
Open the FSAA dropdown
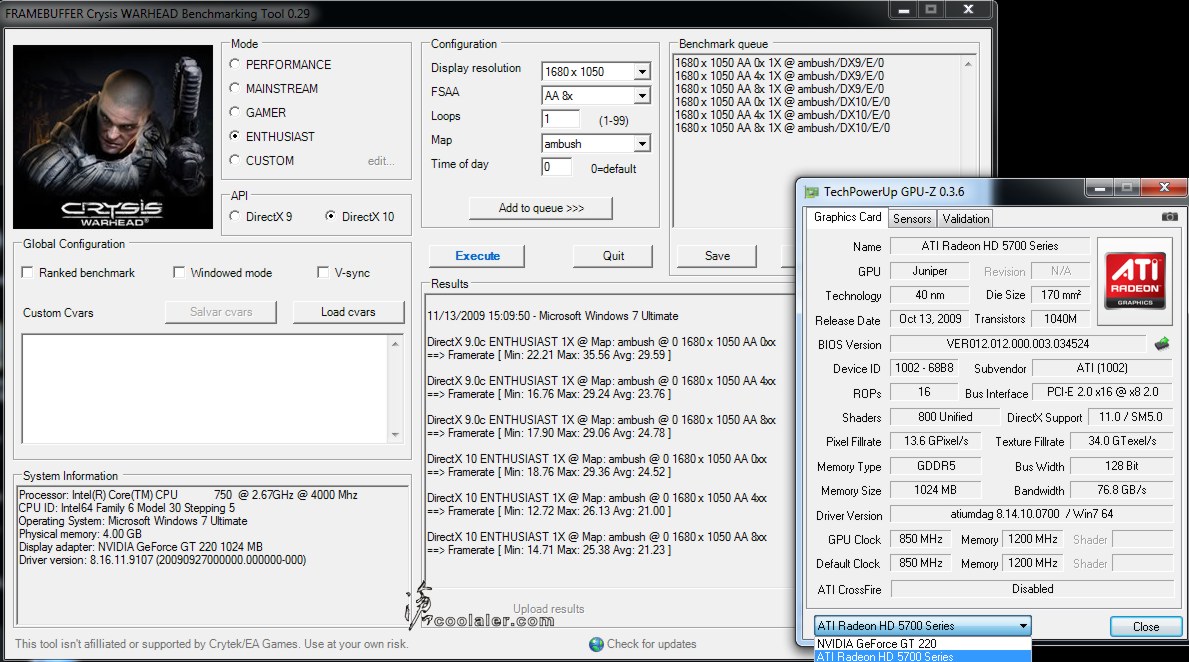[x=642, y=96]
